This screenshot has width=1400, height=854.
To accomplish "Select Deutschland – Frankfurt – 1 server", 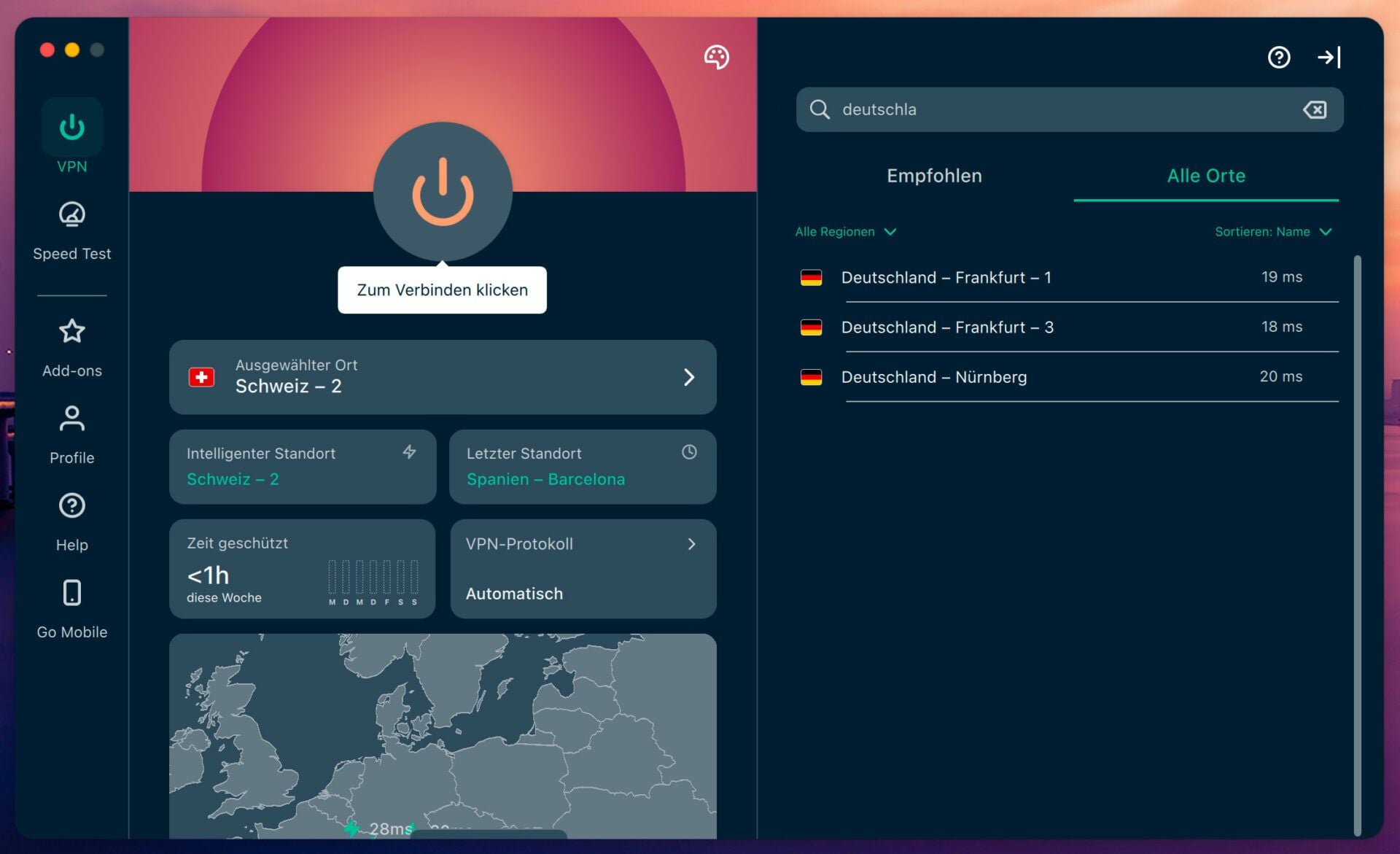I will pyautogui.click(x=946, y=277).
